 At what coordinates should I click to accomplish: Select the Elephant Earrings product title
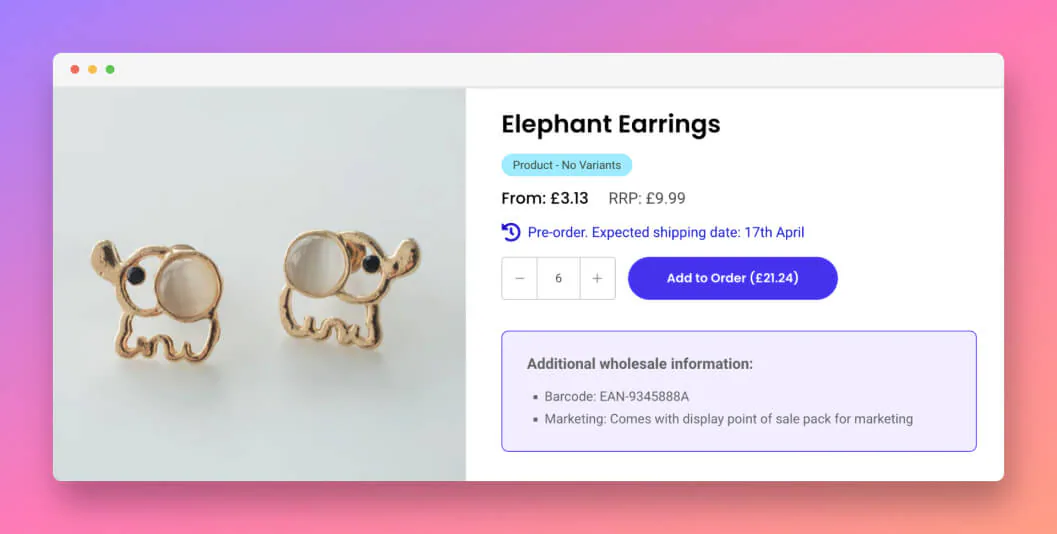[611, 124]
